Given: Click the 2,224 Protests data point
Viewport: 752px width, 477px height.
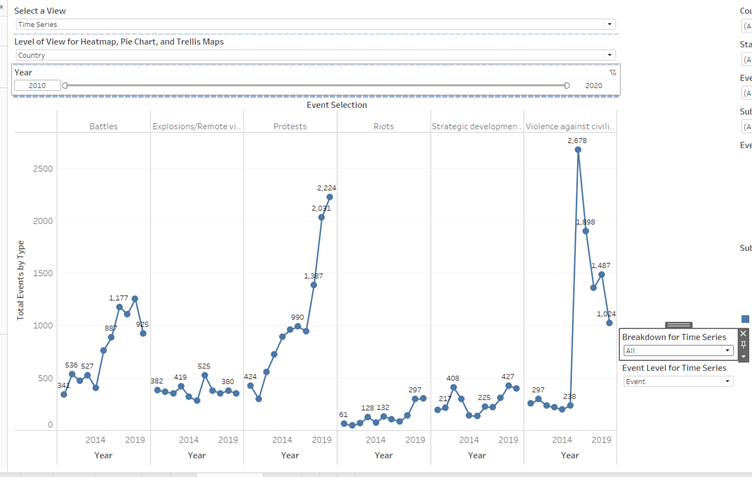Looking at the screenshot, I should pos(329,197).
